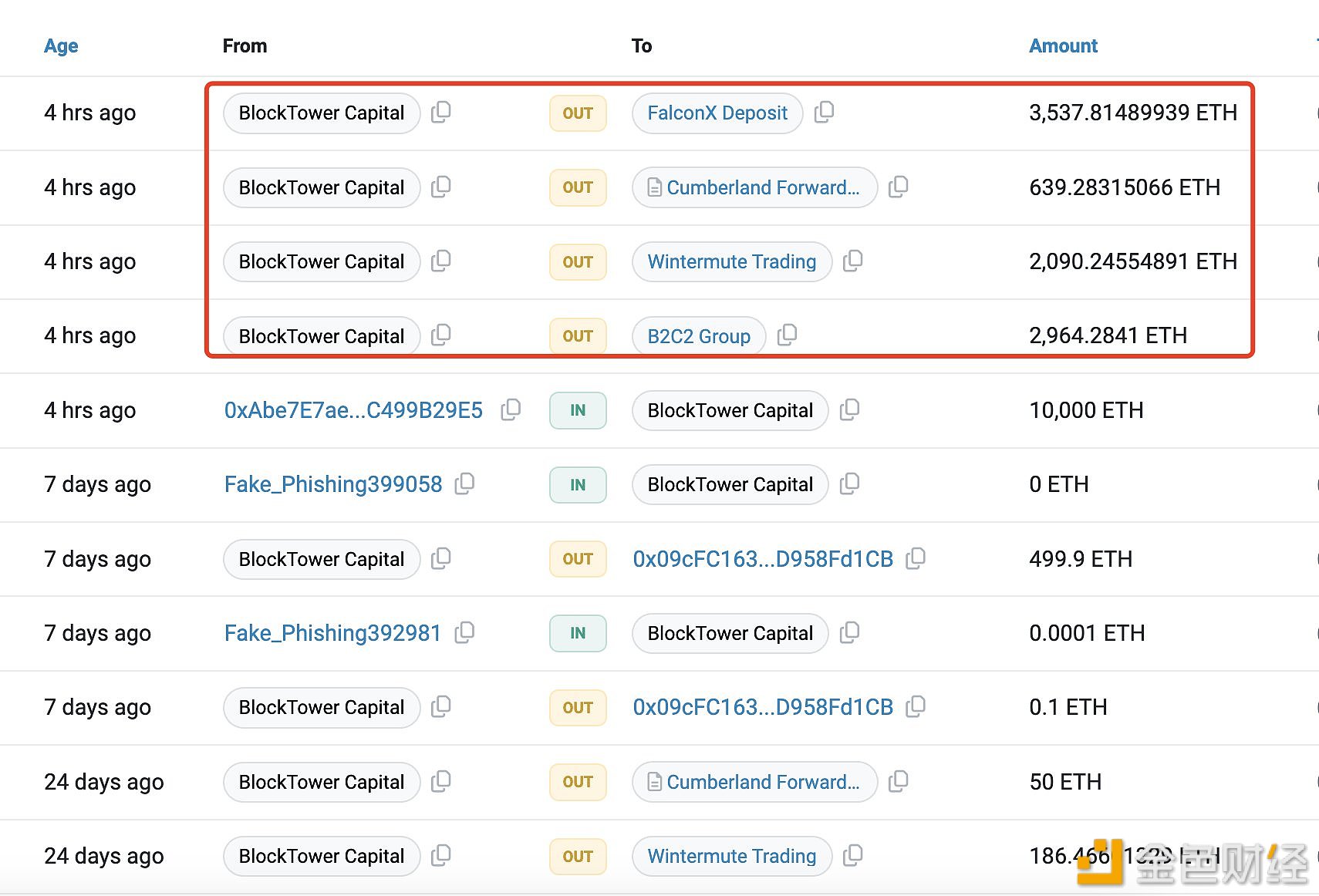Select the To column header

642,46
